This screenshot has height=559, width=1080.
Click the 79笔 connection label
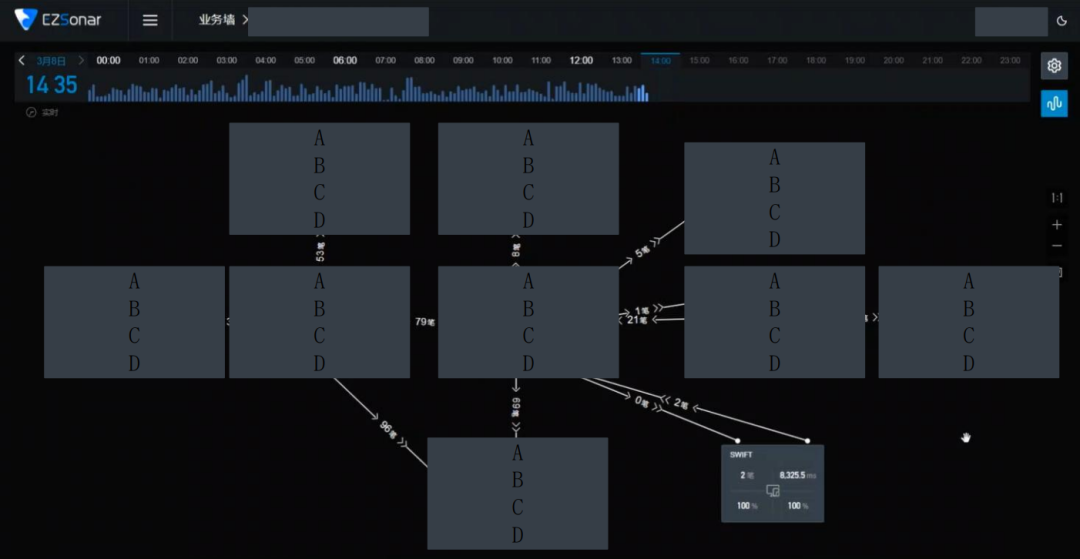[x=425, y=322]
